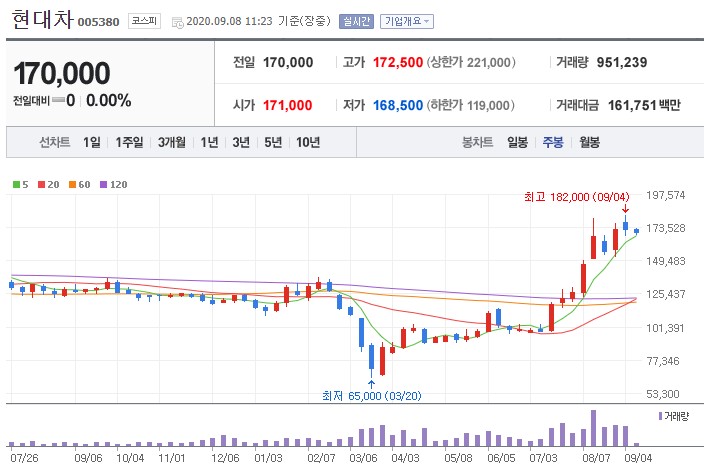Click the 봉차트 section label

[x=477, y=142]
